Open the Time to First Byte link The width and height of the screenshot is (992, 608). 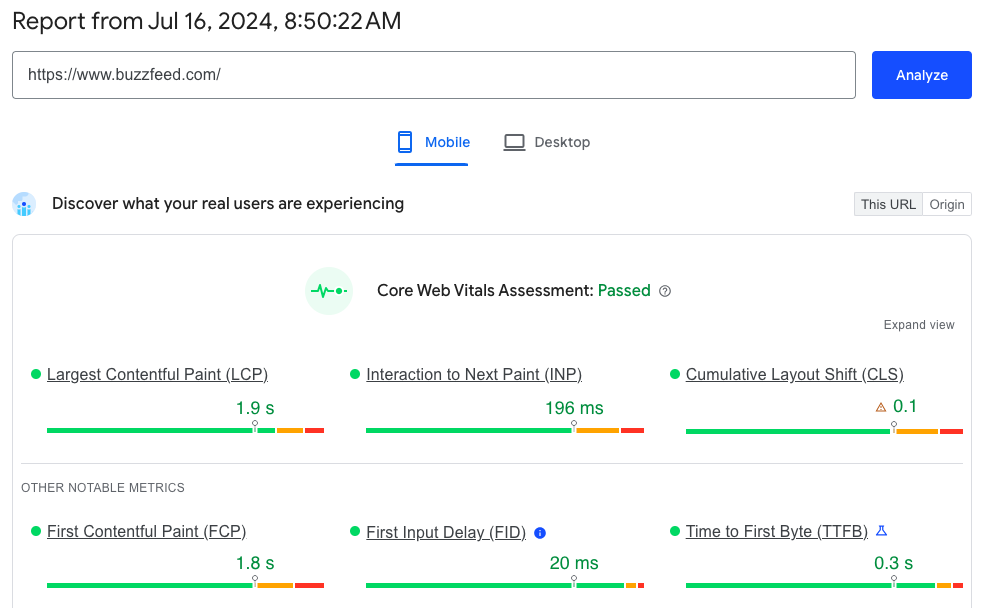(x=776, y=532)
